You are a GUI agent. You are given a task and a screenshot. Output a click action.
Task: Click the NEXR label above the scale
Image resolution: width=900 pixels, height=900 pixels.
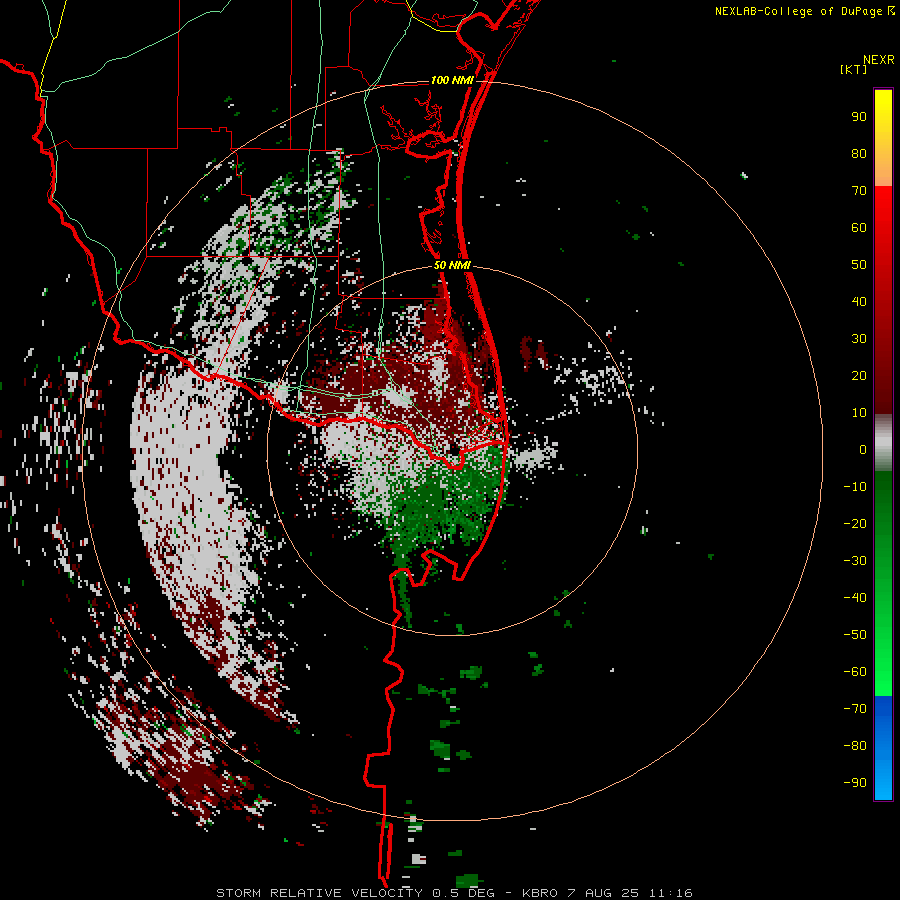click(x=879, y=60)
